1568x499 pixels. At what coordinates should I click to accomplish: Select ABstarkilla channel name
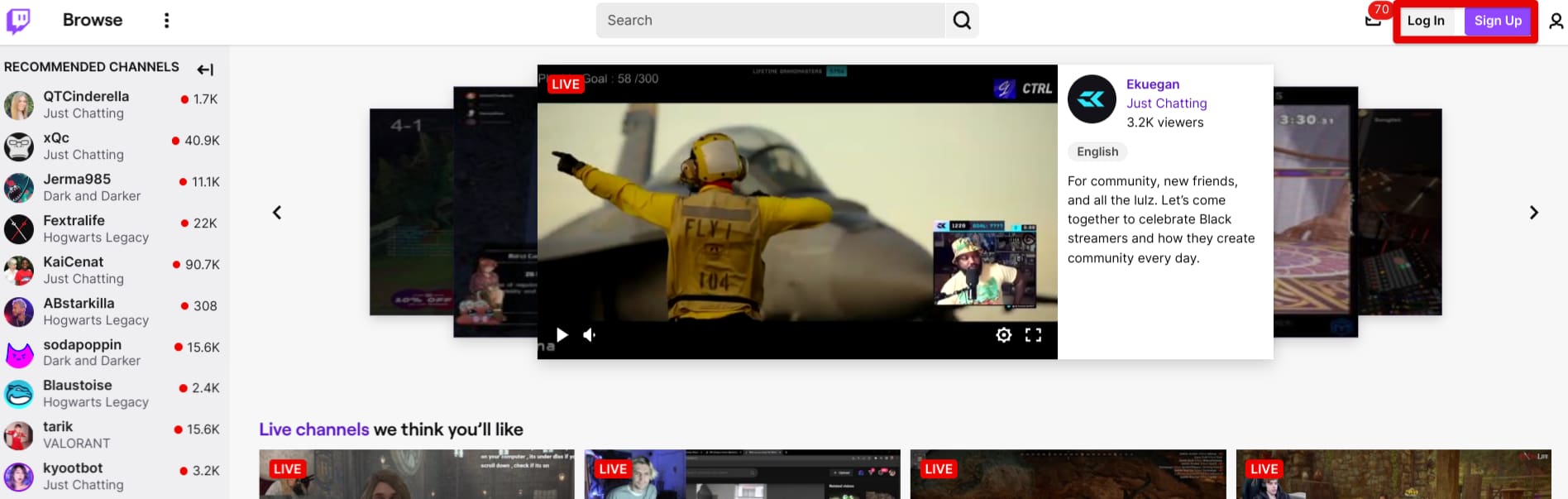click(x=79, y=303)
